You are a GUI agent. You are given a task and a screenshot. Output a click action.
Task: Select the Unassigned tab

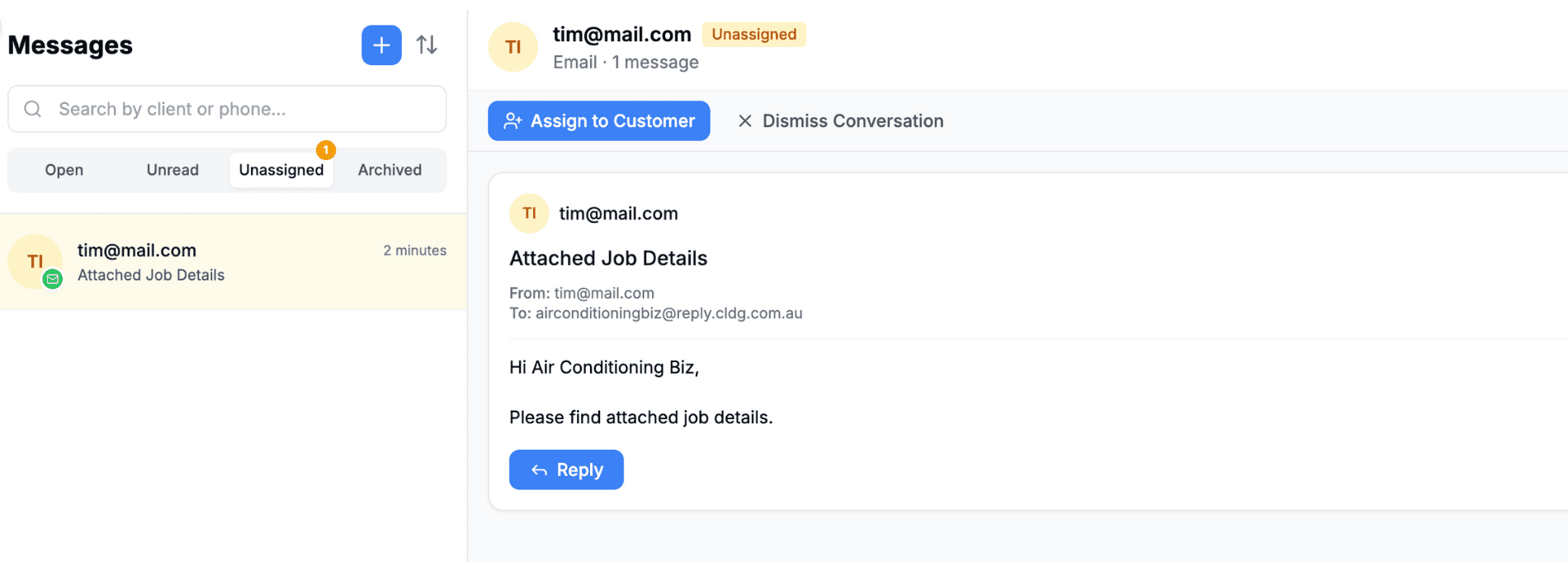point(281,170)
